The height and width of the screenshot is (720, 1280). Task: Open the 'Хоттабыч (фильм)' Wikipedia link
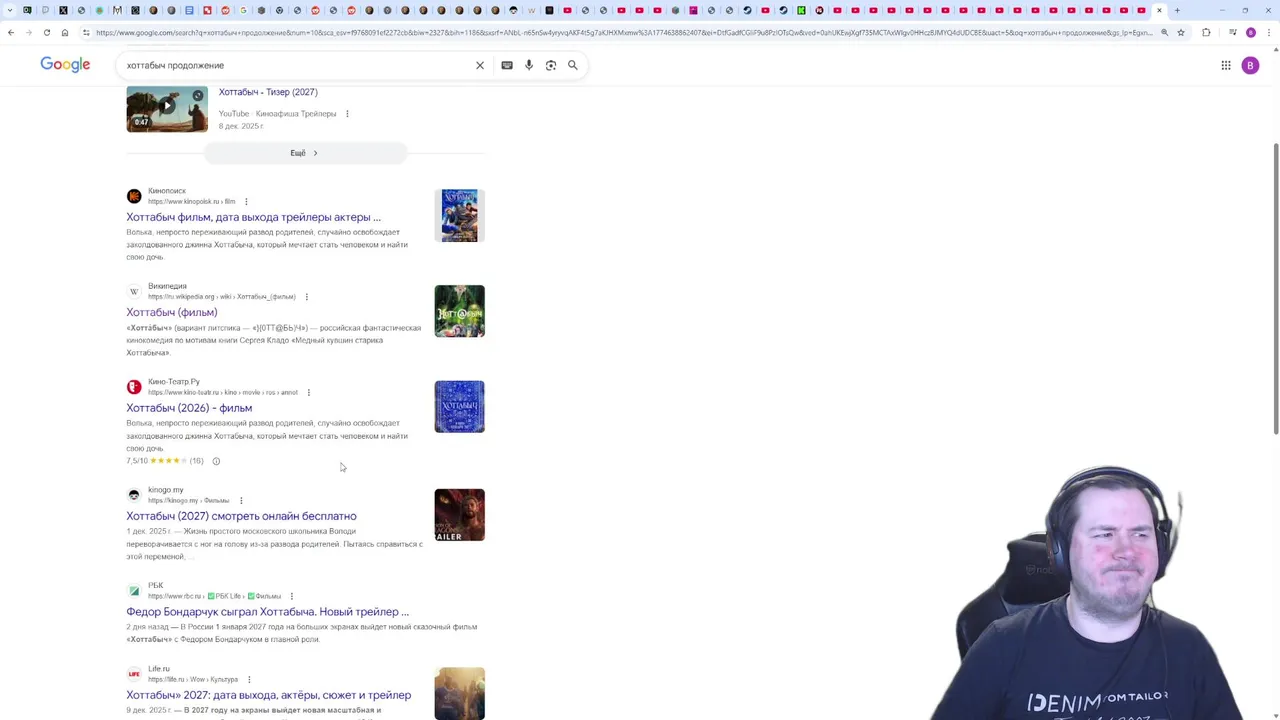(171, 312)
